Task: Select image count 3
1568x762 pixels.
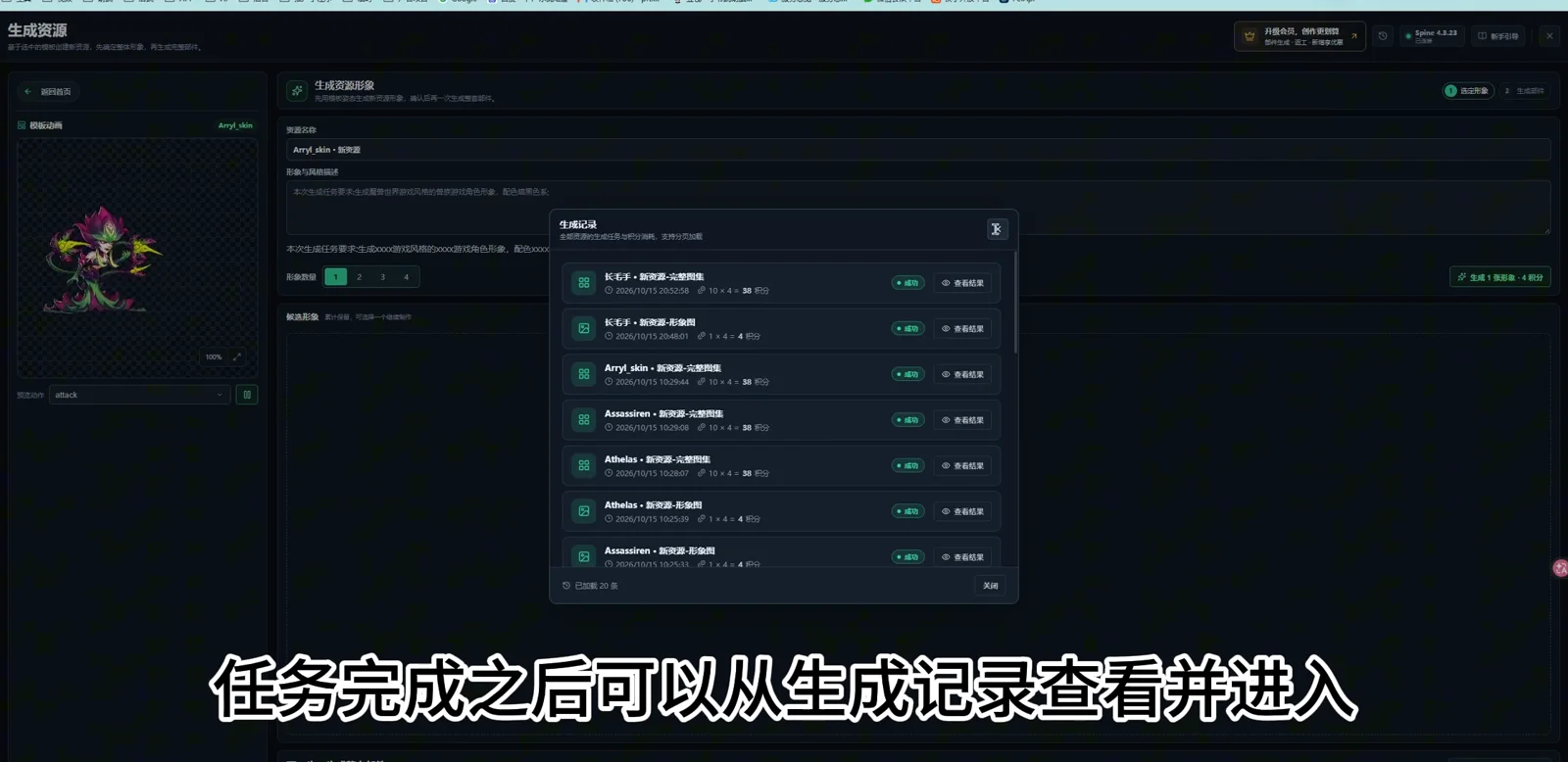Action: click(x=383, y=277)
